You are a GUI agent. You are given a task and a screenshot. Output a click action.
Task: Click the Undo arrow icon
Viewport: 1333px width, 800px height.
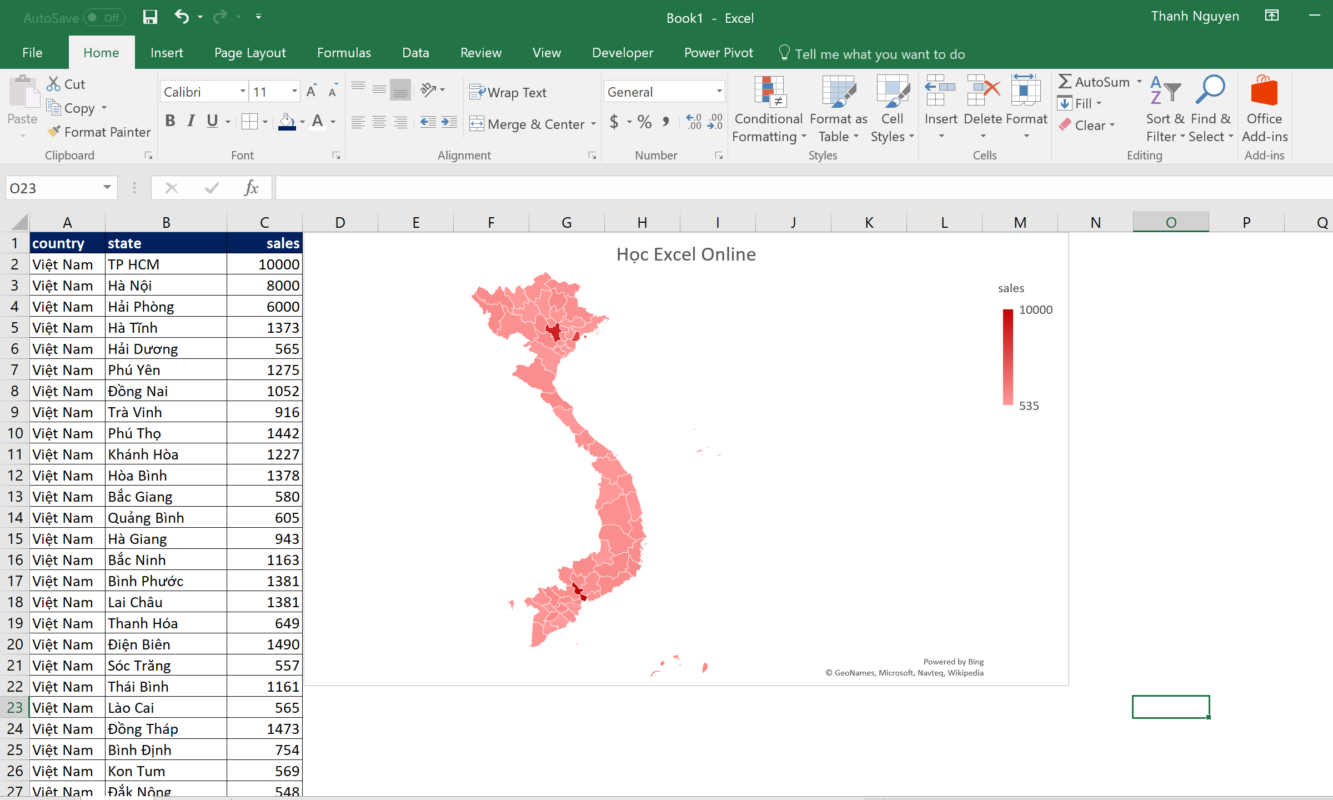181,17
